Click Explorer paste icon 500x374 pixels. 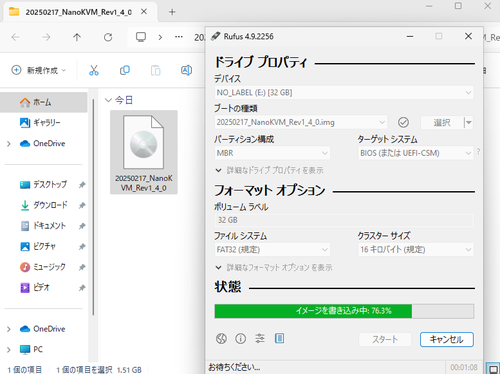(x=156, y=70)
